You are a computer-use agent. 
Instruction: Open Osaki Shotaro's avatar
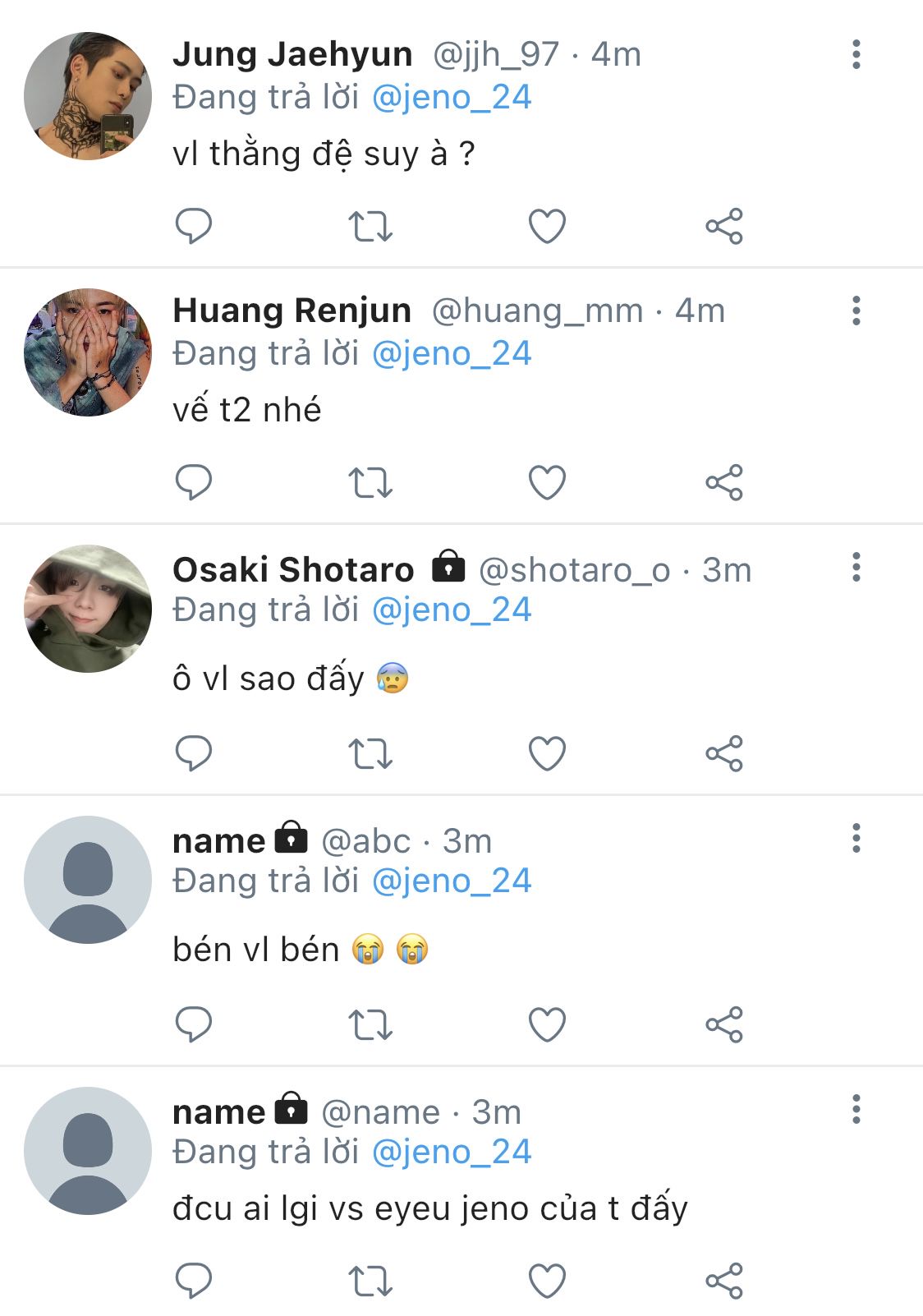pyautogui.click(x=88, y=609)
